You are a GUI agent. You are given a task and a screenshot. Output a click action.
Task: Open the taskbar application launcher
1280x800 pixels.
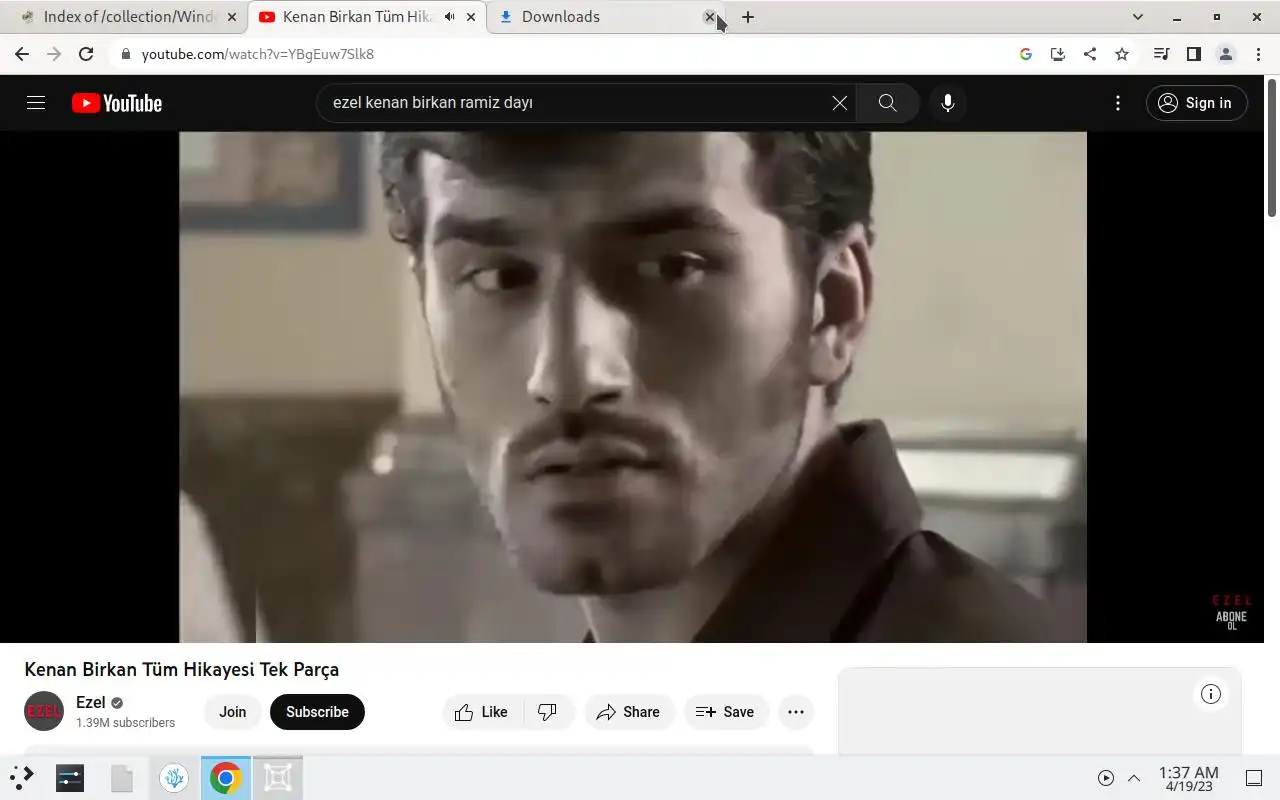pyautogui.click(x=22, y=777)
